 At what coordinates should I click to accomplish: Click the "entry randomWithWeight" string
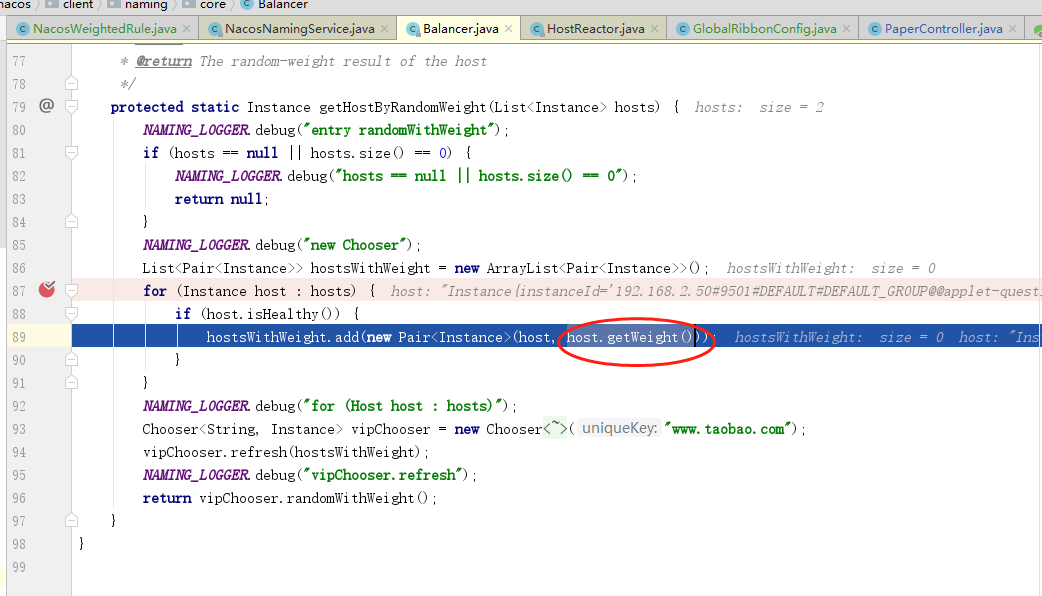point(401,130)
